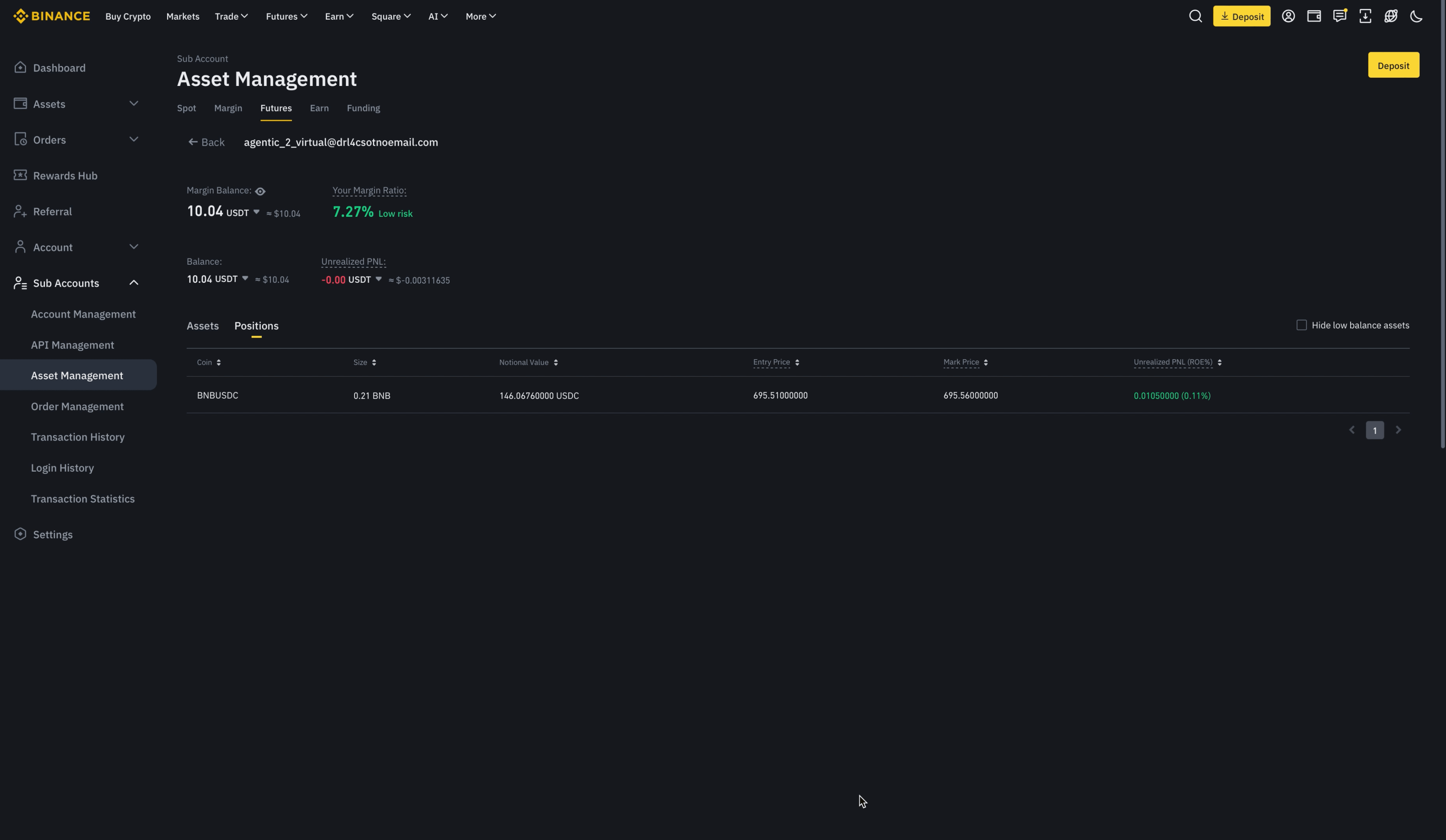
Task: Toggle Margin Balance visibility eye icon
Action: pyautogui.click(x=260, y=191)
